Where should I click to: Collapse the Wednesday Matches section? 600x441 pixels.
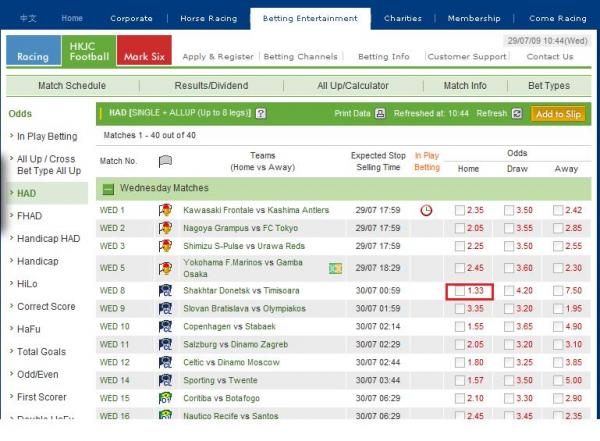pos(107,187)
